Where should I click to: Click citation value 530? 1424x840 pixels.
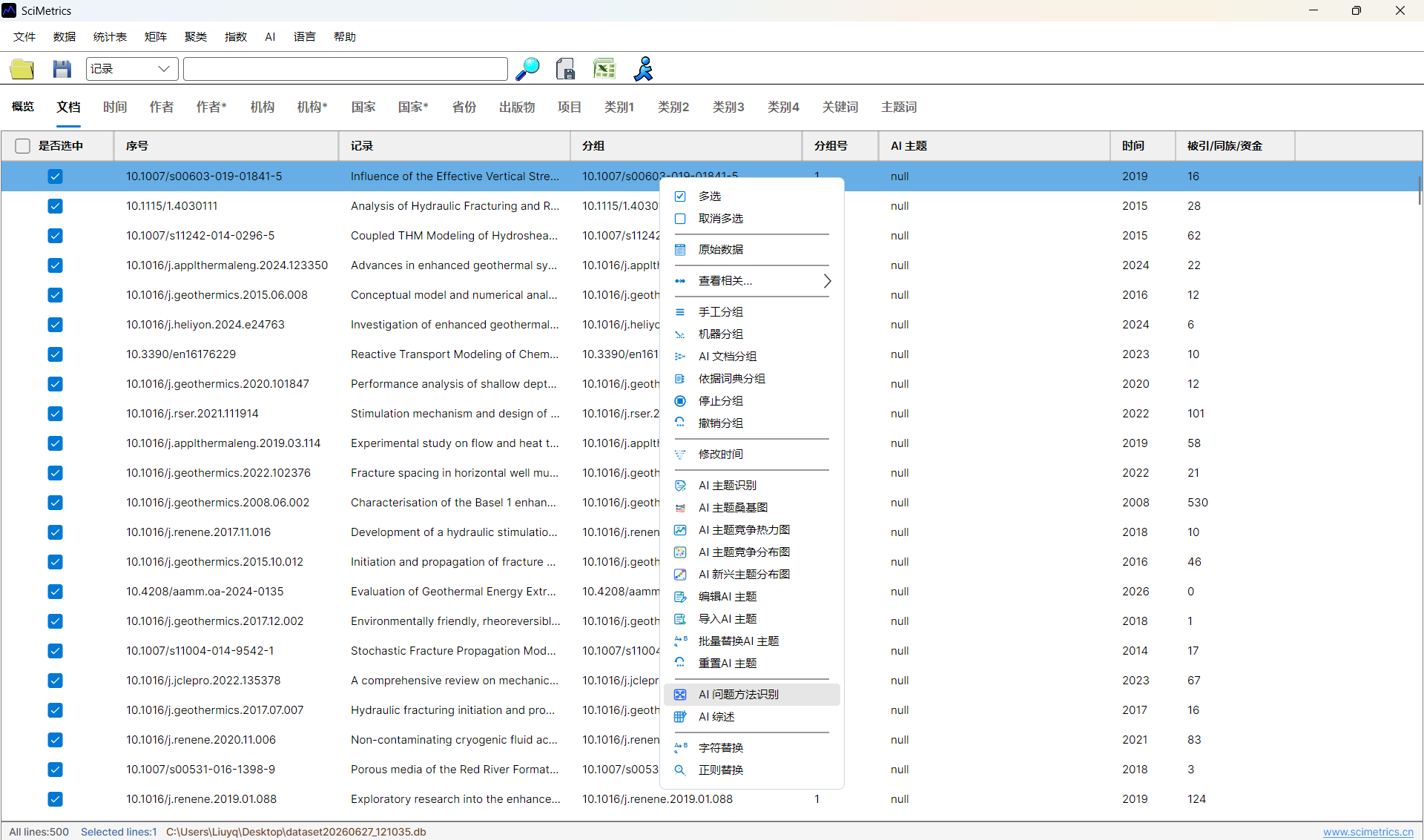[1197, 503]
